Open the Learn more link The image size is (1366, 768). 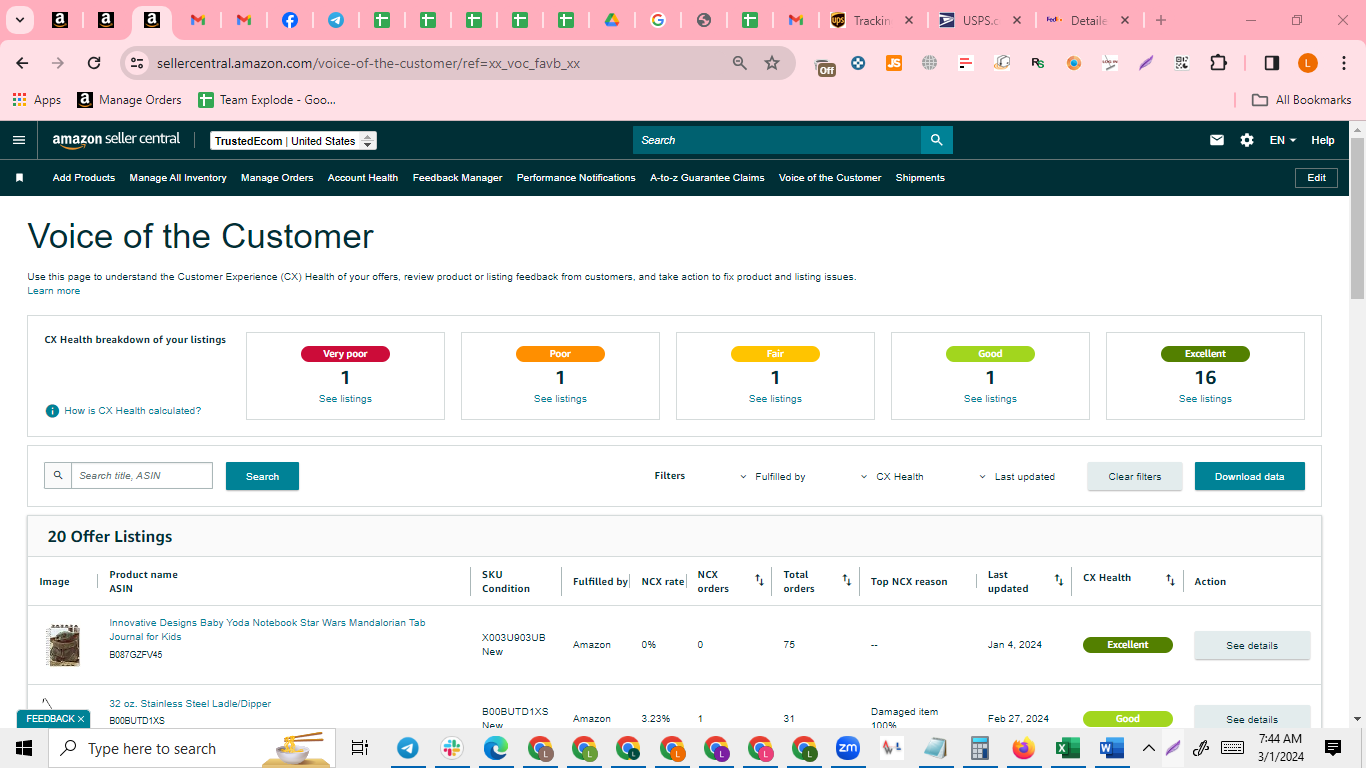pyautogui.click(x=54, y=291)
